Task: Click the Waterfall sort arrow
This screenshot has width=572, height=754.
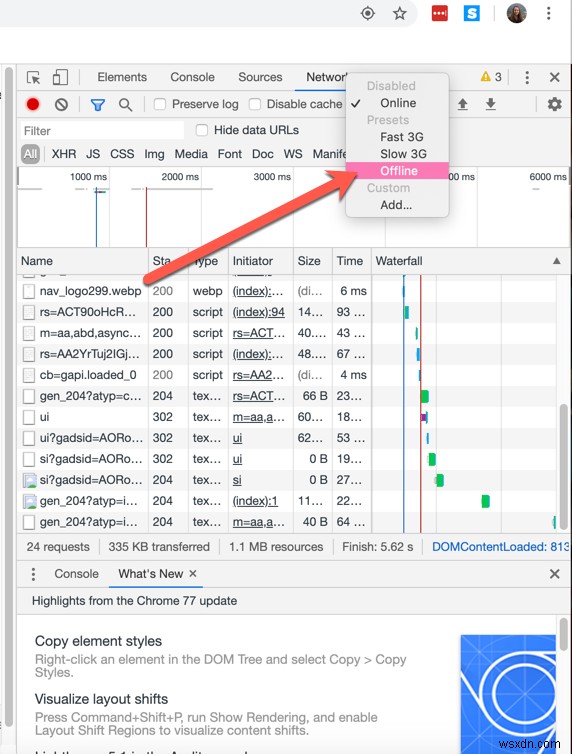Action: tap(556, 261)
